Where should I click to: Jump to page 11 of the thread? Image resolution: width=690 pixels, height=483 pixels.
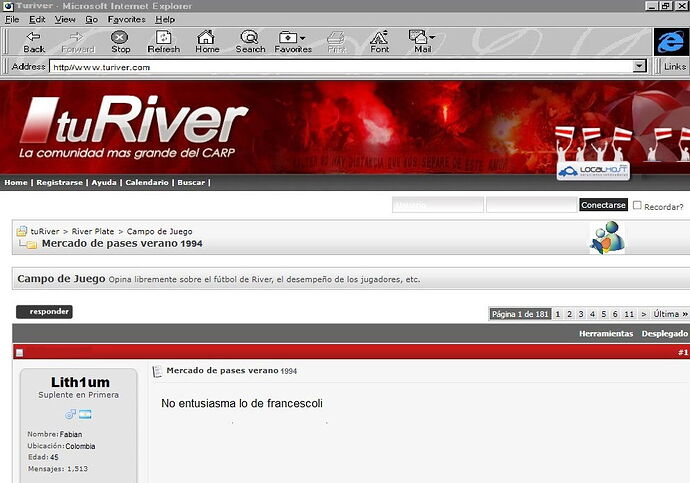tap(629, 314)
